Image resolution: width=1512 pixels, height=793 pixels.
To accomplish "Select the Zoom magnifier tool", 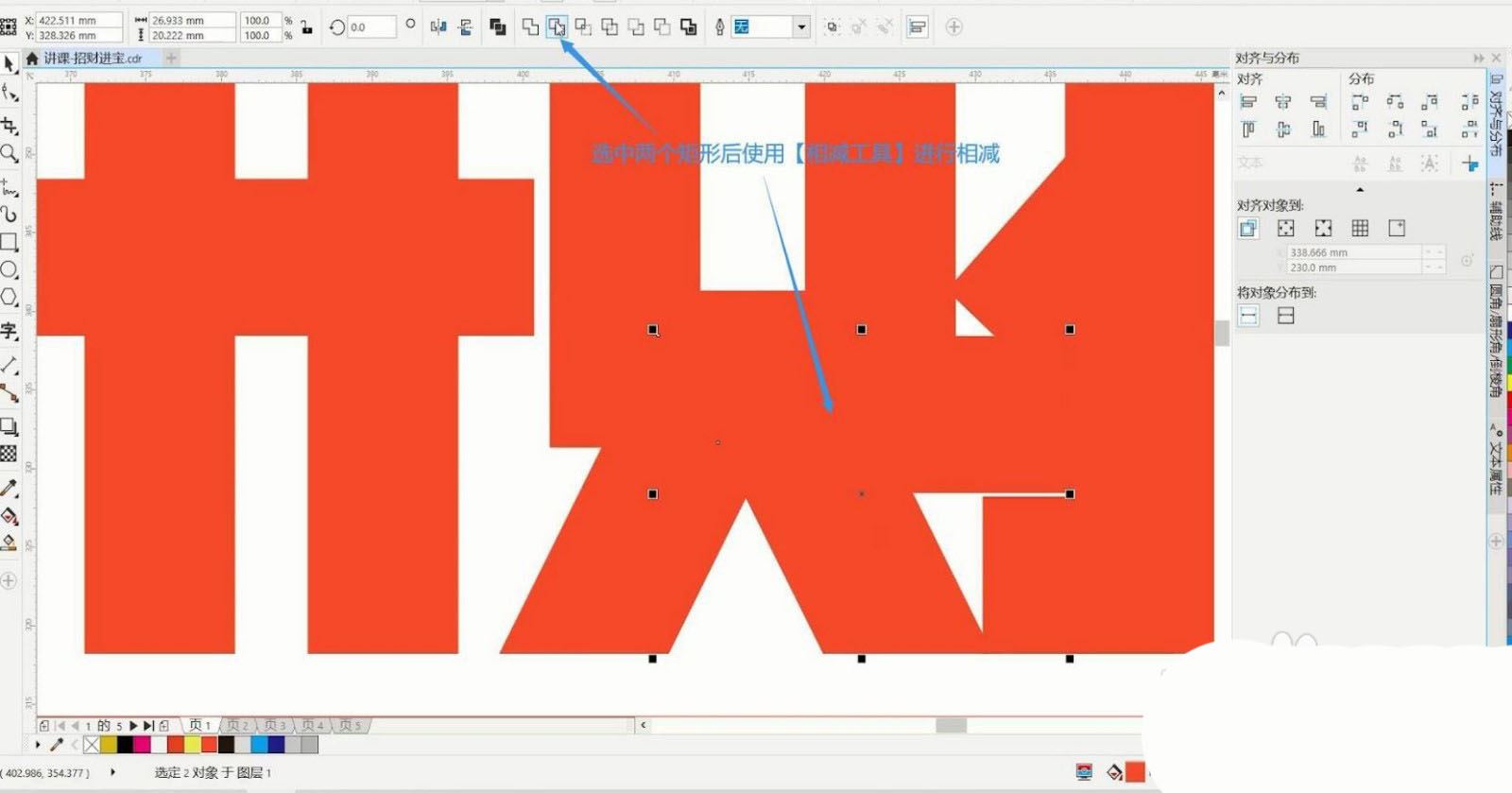I will [x=9, y=153].
